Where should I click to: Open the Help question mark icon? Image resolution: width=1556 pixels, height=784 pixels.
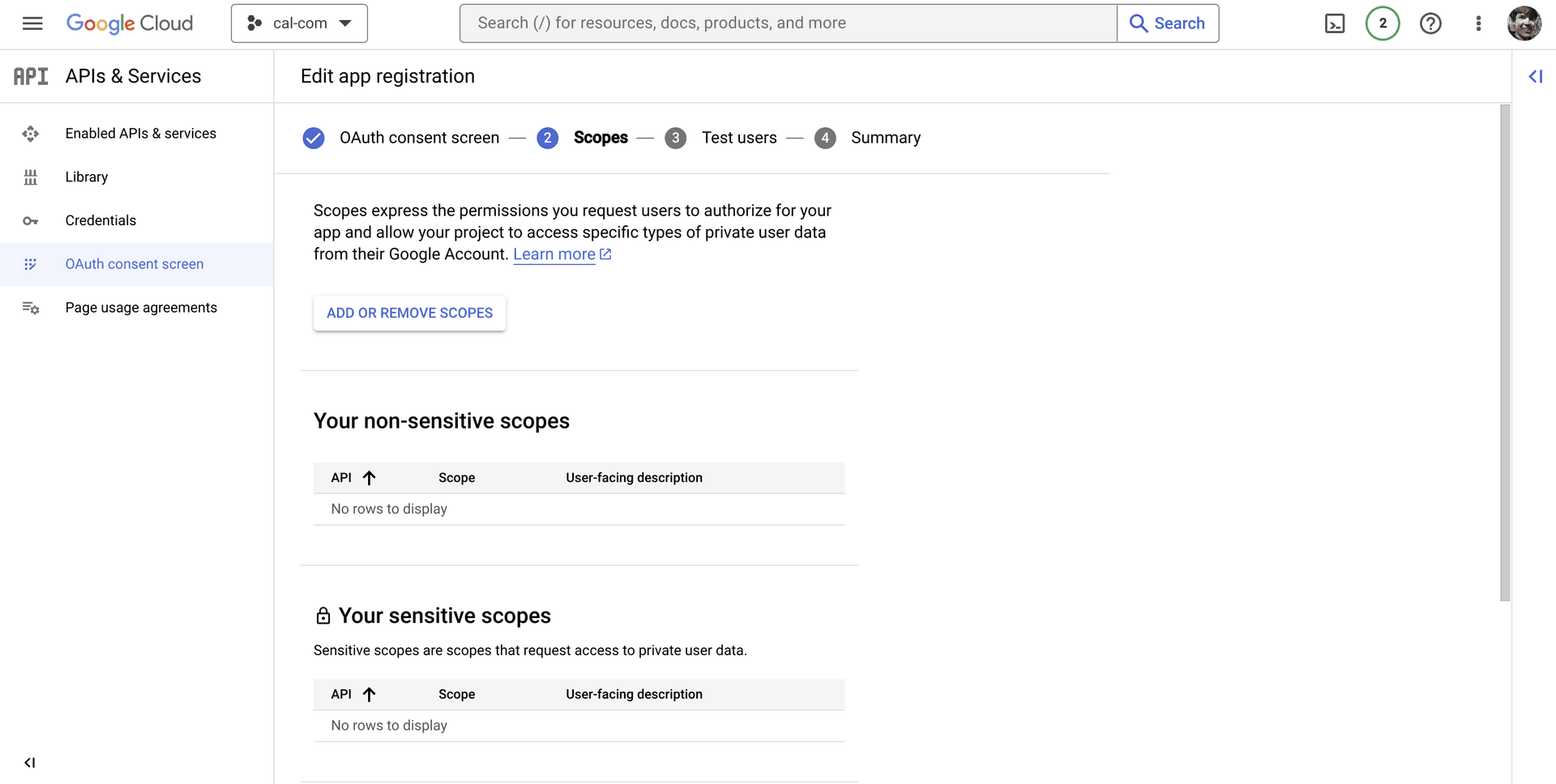pyautogui.click(x=1430, y=23)
